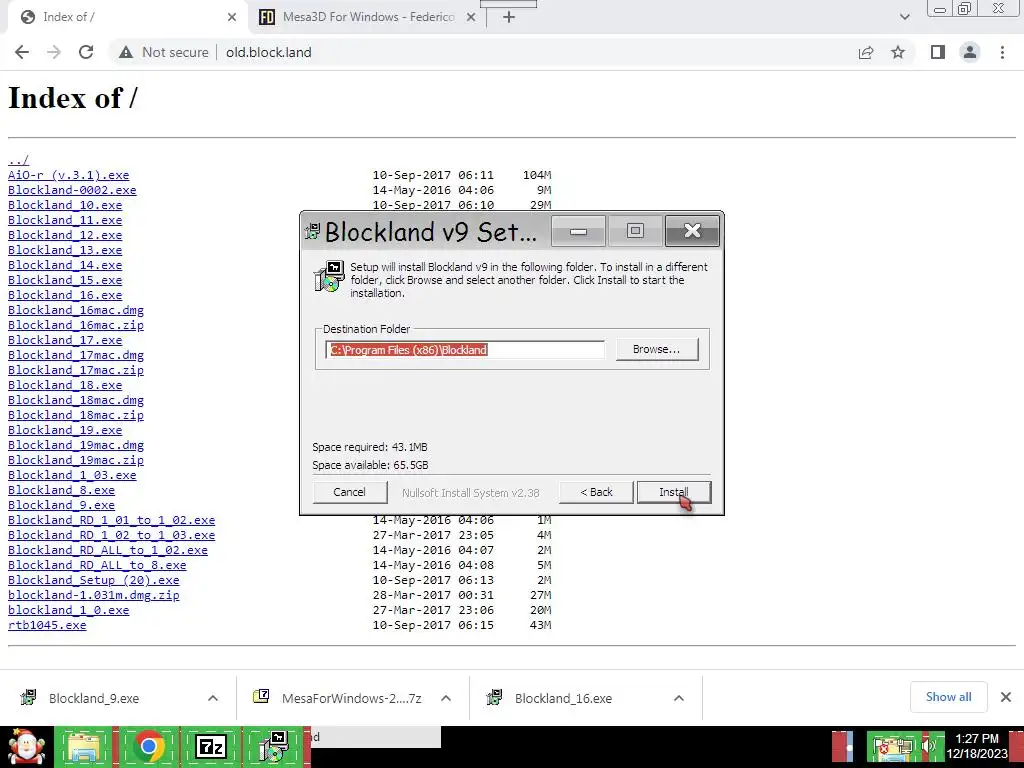Click the volume speaker tray icon
Image resolution: width=1024 pixels, height=768 pixels.
point(930,746)
